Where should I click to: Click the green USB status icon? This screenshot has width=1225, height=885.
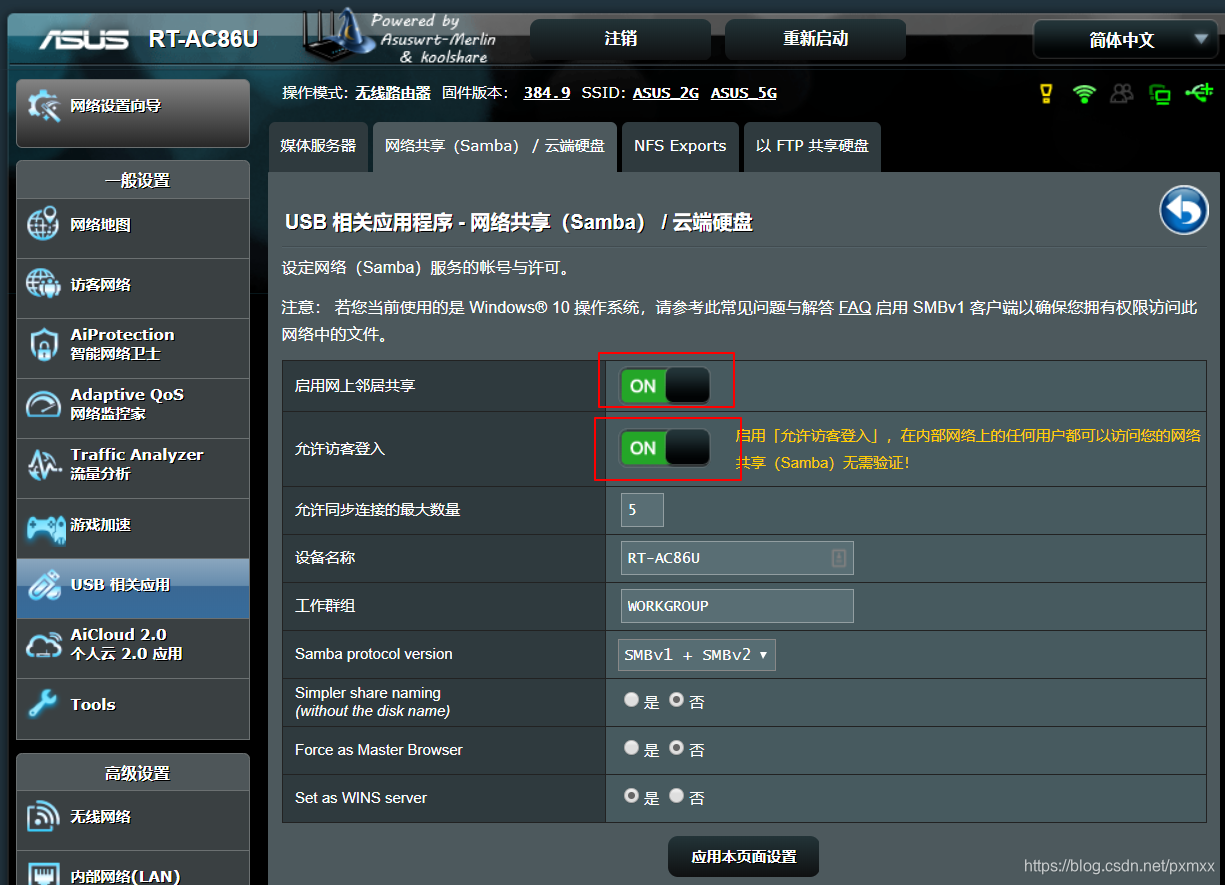(1198, 93)
